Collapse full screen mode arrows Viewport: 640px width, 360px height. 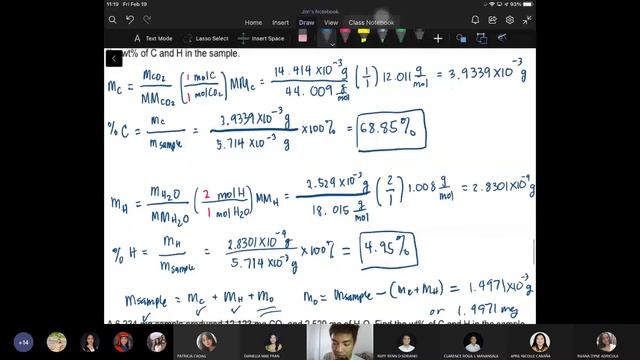coord(527,20)
